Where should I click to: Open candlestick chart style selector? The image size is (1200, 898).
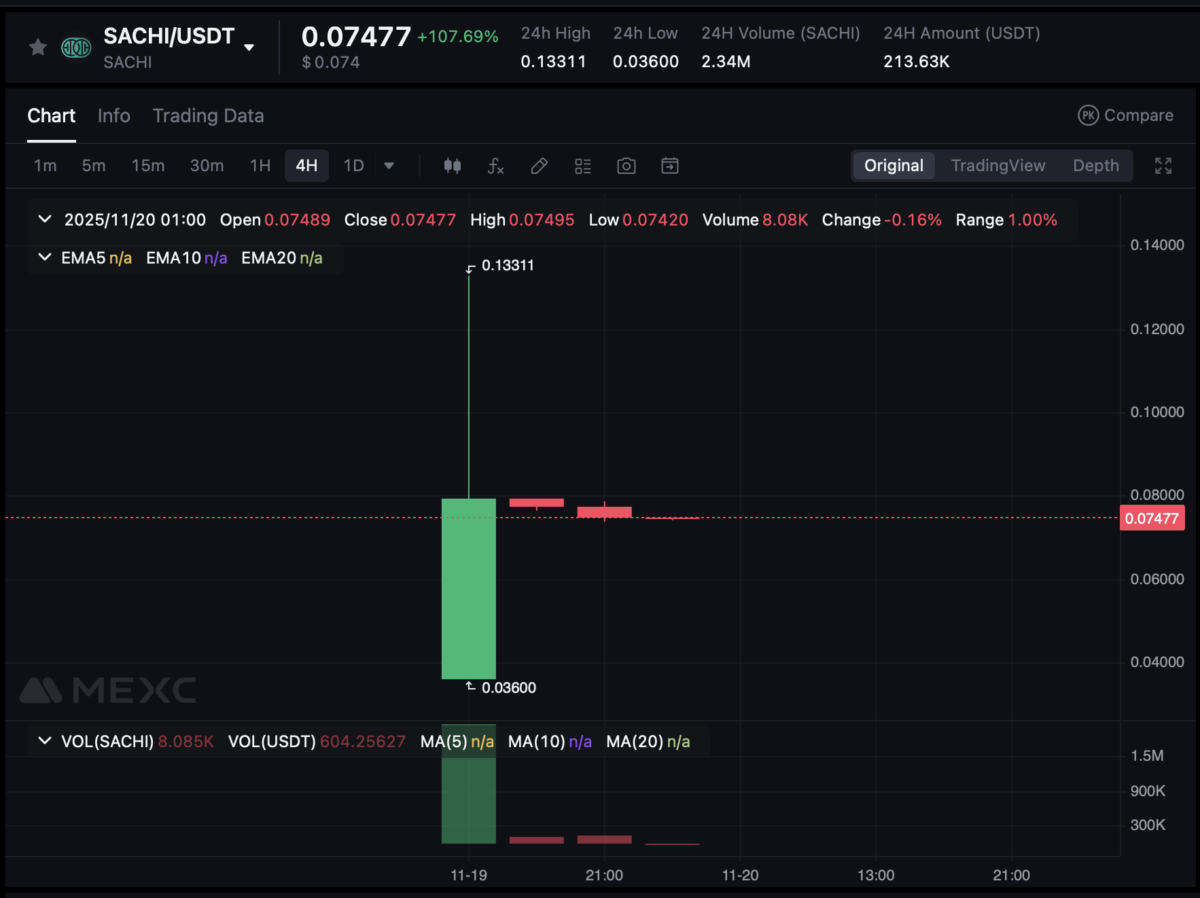pyautogui.click(x=452, y=166)
